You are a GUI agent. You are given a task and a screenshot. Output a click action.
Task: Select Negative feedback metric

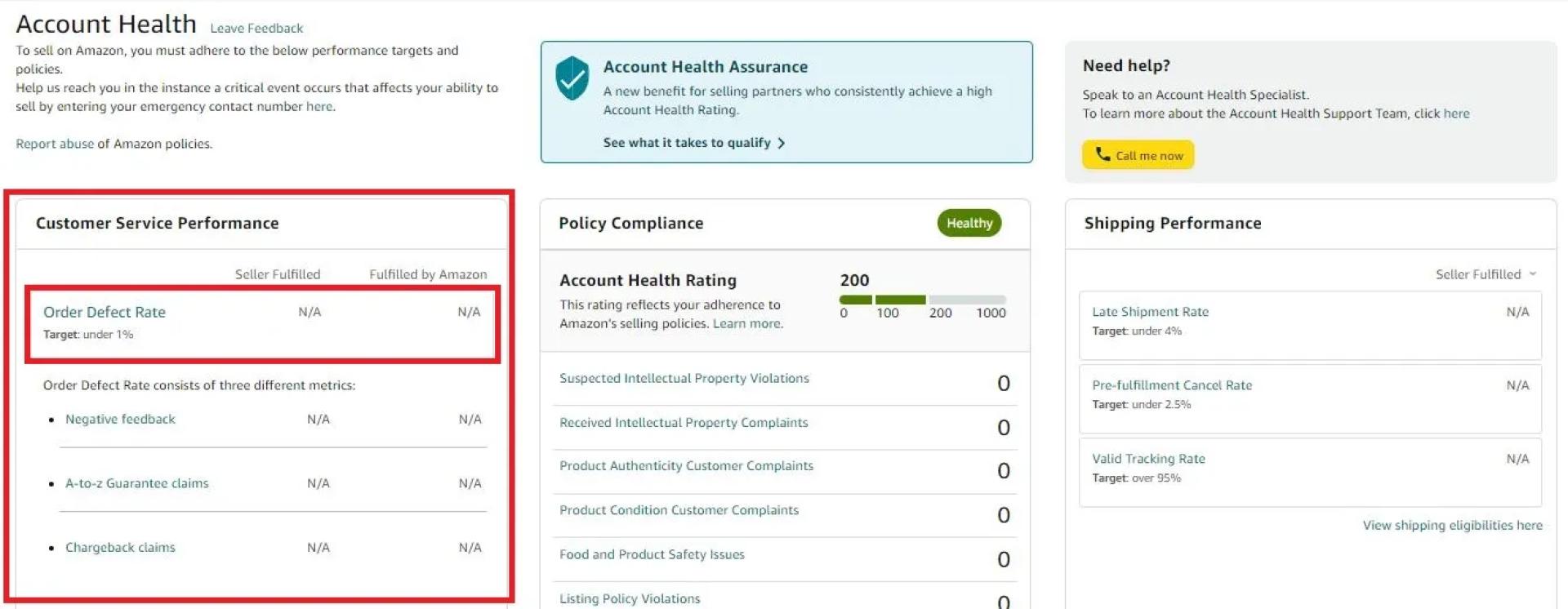pos(119,419)
